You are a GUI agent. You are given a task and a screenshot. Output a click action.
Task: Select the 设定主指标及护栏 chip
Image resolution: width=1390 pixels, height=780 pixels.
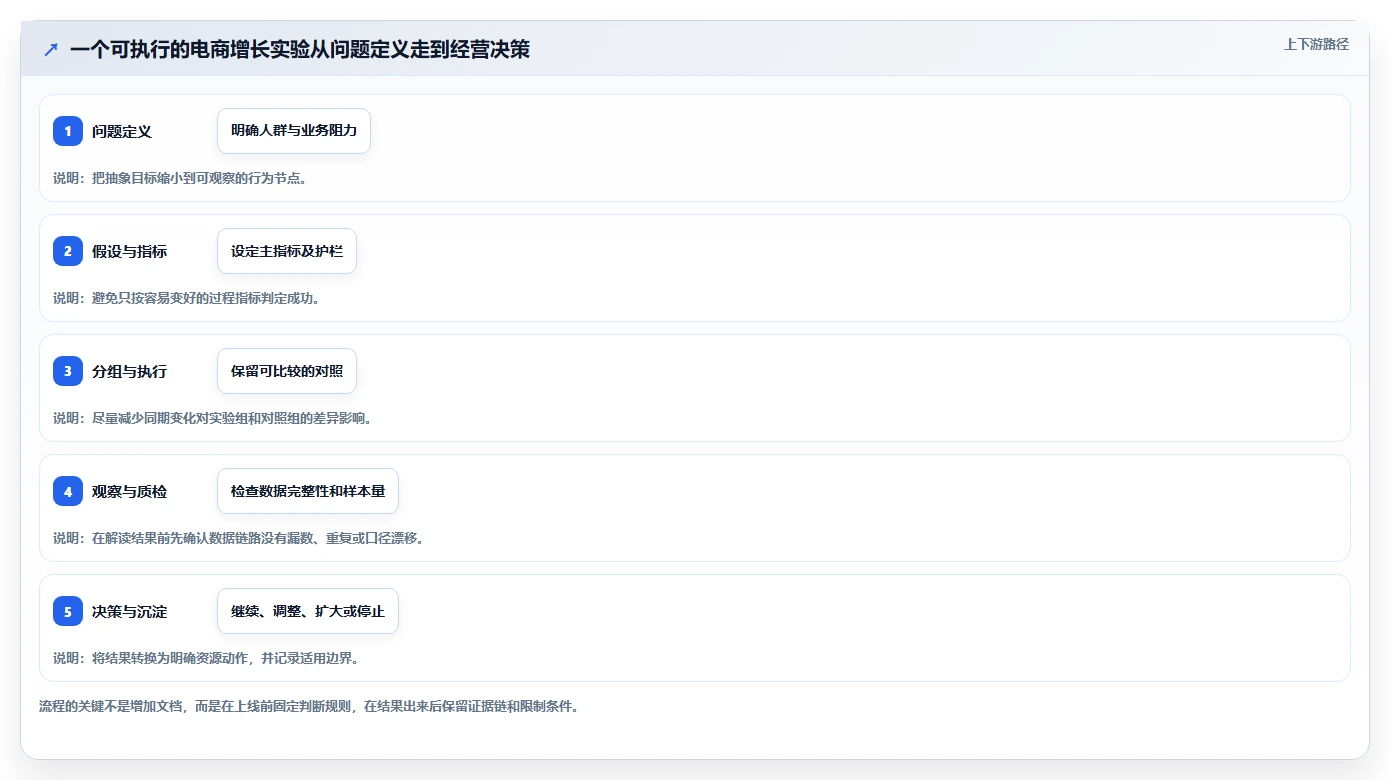coord(287,251)
